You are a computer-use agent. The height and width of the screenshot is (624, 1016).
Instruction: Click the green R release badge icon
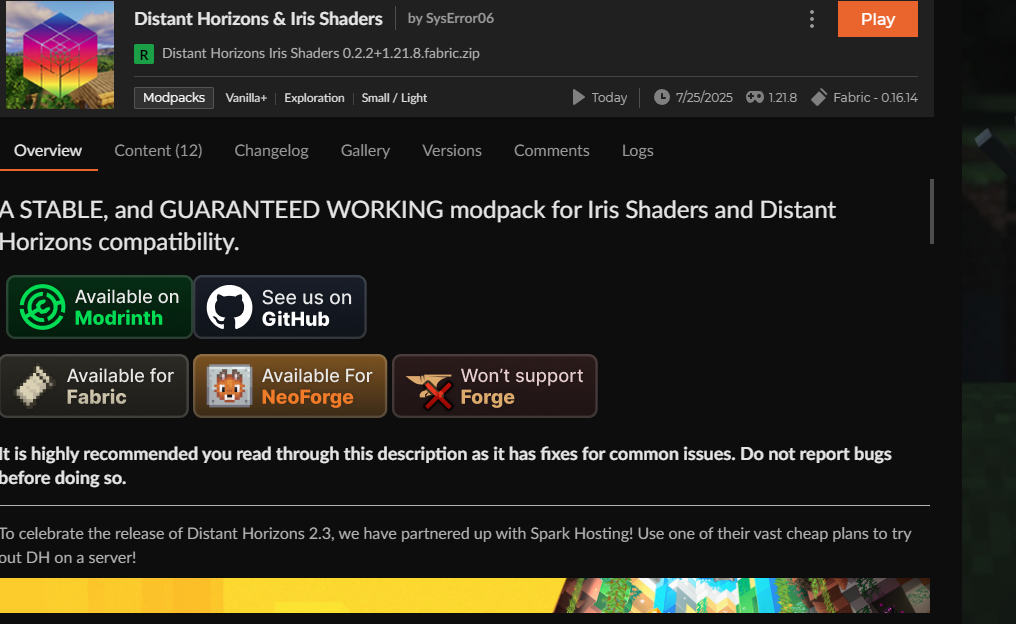pyautogui.click(x=144, y=54)
